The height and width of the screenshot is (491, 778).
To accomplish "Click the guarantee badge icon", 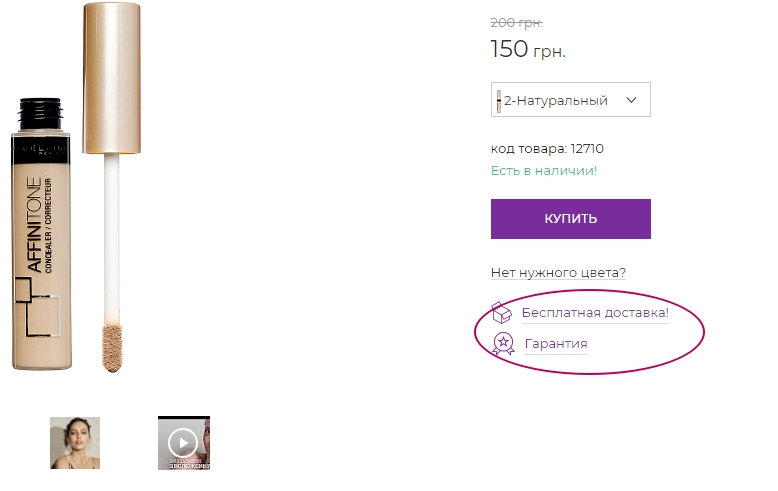I will point(503,344).
